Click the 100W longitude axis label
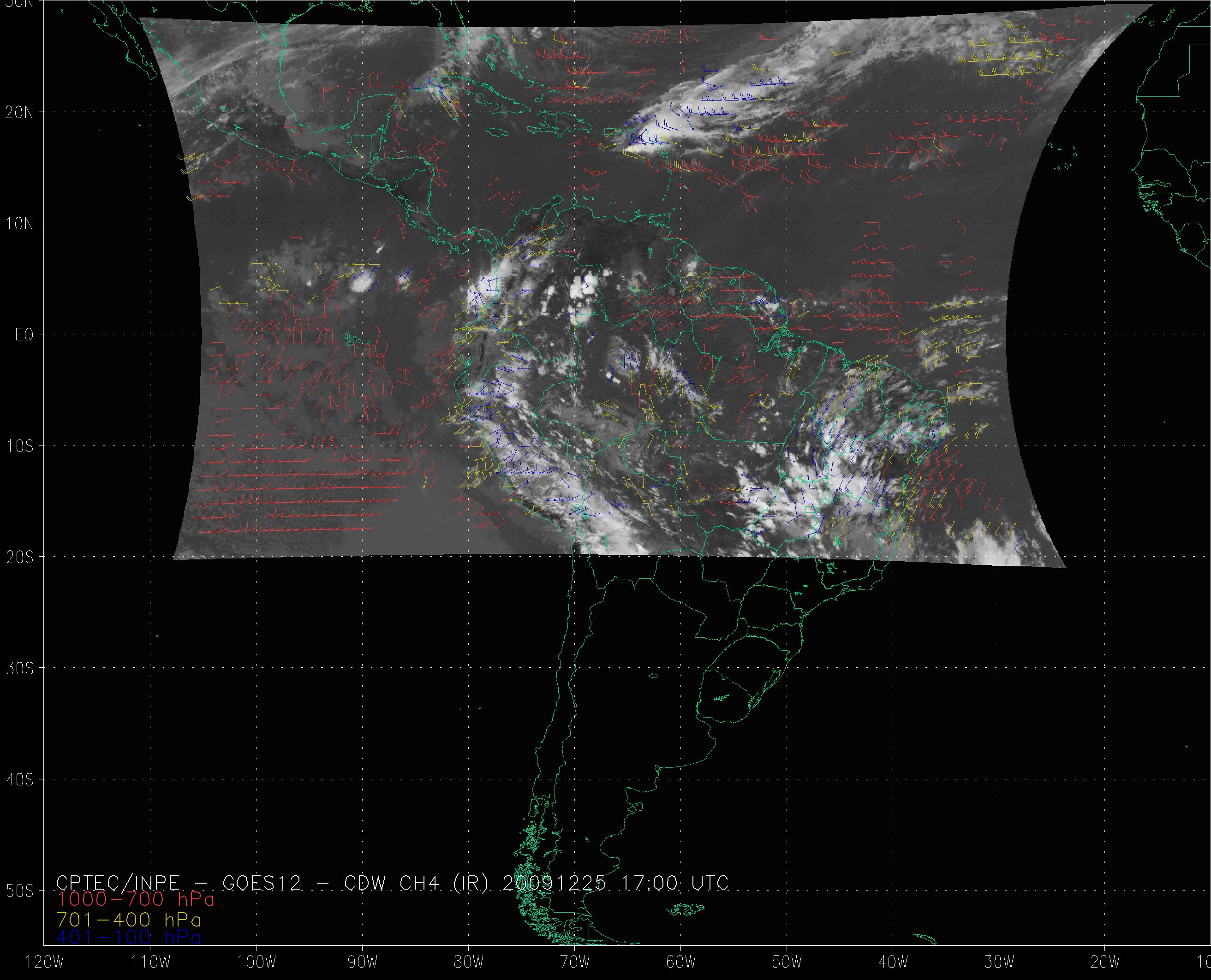 (257, 962)
